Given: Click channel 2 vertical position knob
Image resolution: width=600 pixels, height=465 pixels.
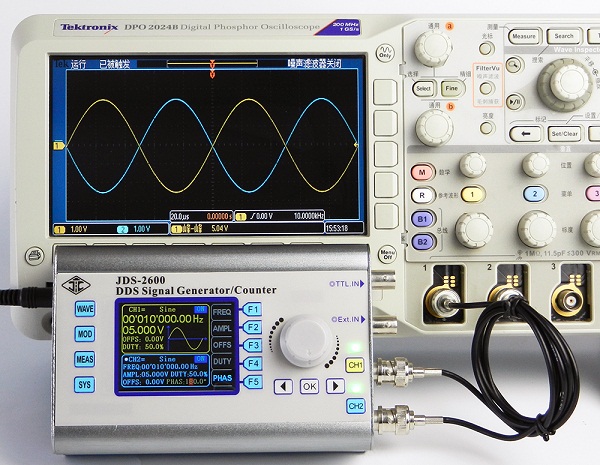Looking at the screenshot, I should 535,165.
